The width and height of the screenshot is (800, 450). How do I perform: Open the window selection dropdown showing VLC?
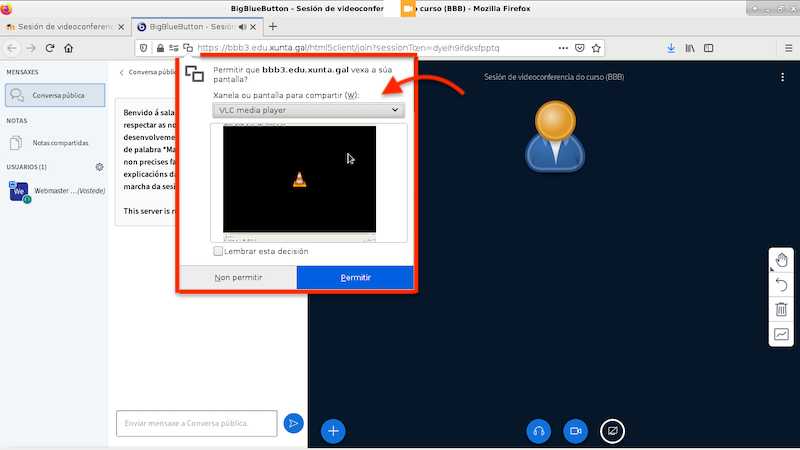pyautogui.click(x=308, y=110)
